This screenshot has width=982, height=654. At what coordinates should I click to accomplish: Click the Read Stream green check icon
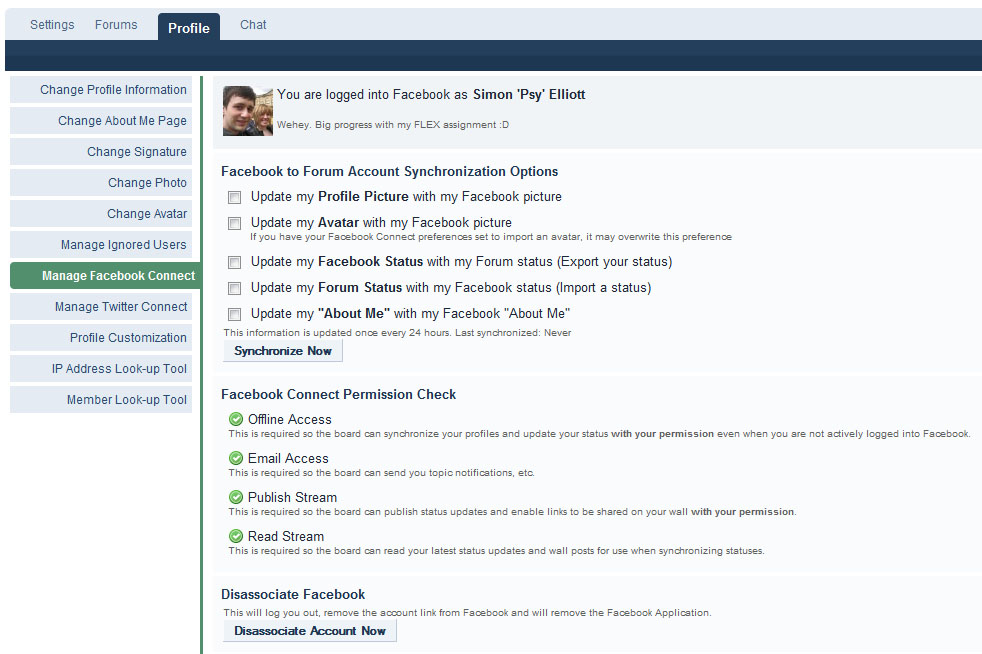point(236,537)
